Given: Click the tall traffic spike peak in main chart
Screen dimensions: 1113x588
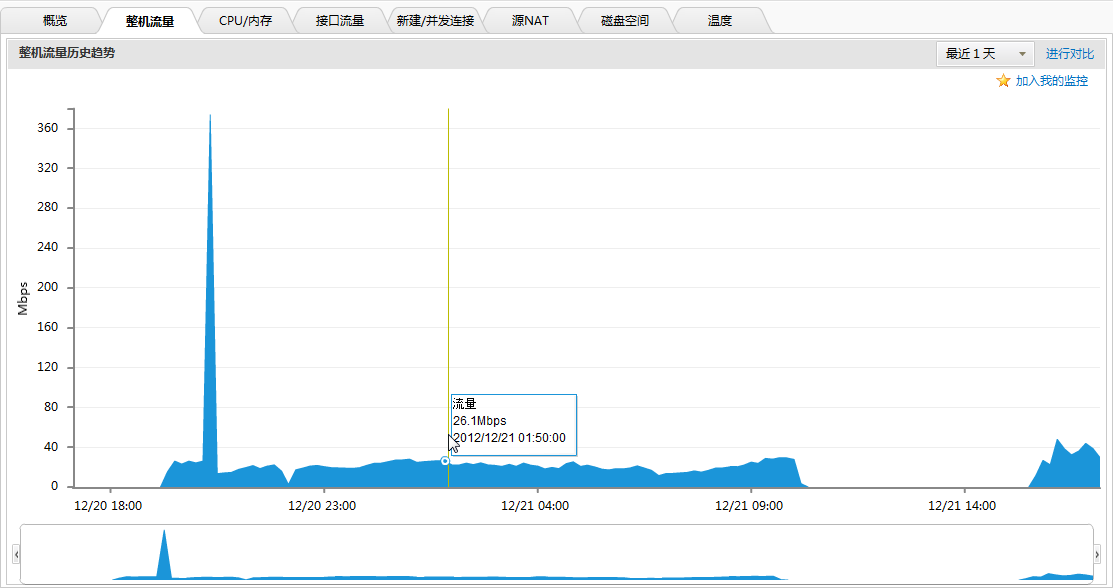Looking at the screenshot, I should click(210, 118).
